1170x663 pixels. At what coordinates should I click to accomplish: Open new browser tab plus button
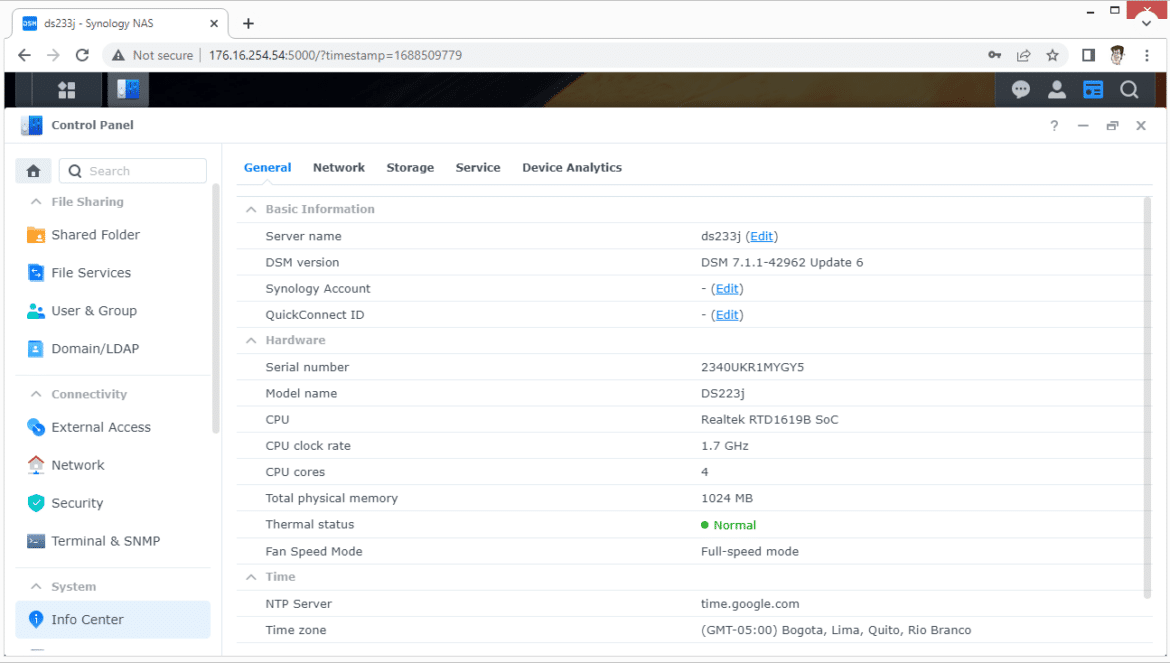point(248,23)
